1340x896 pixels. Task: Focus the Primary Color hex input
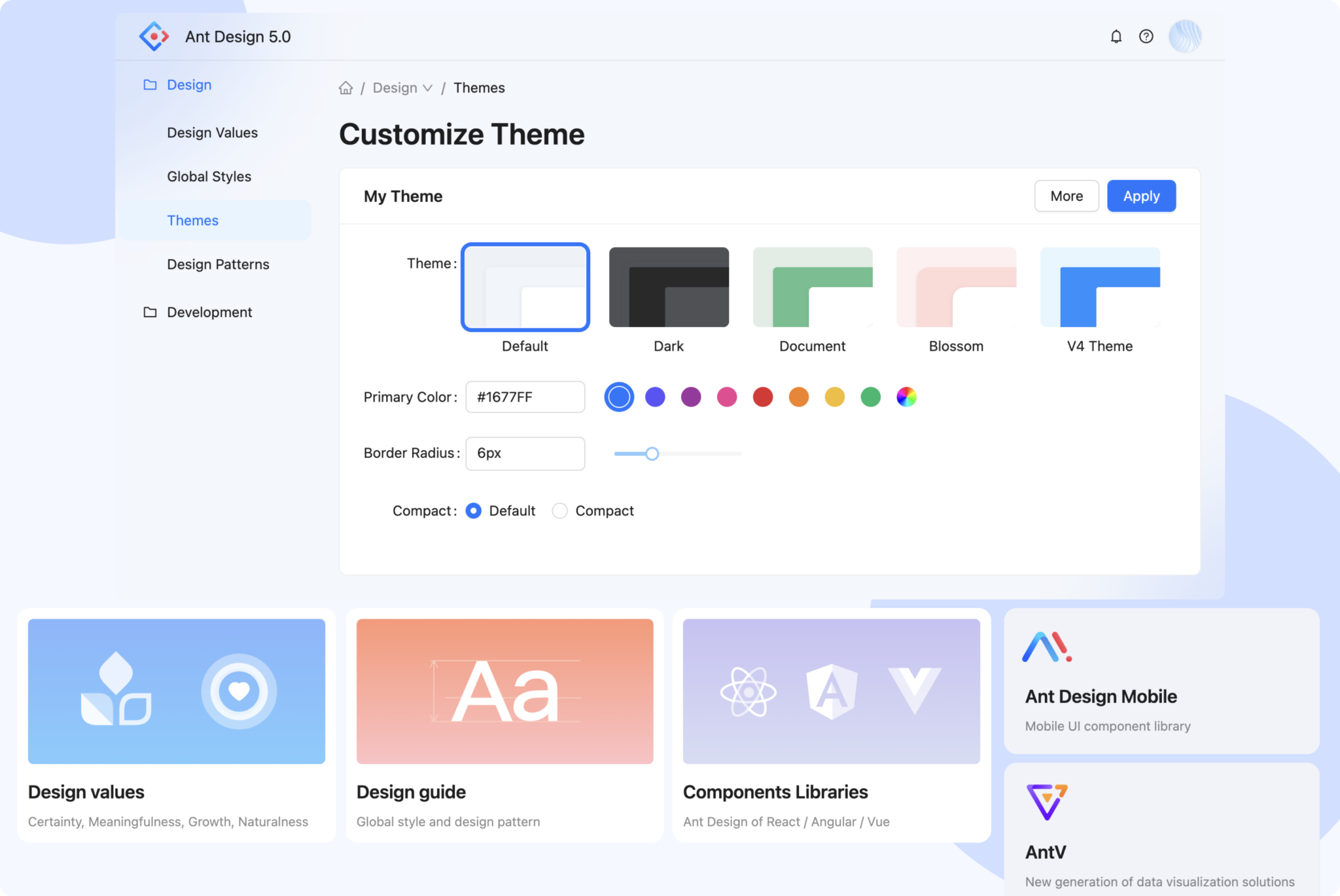coord(525,397)
